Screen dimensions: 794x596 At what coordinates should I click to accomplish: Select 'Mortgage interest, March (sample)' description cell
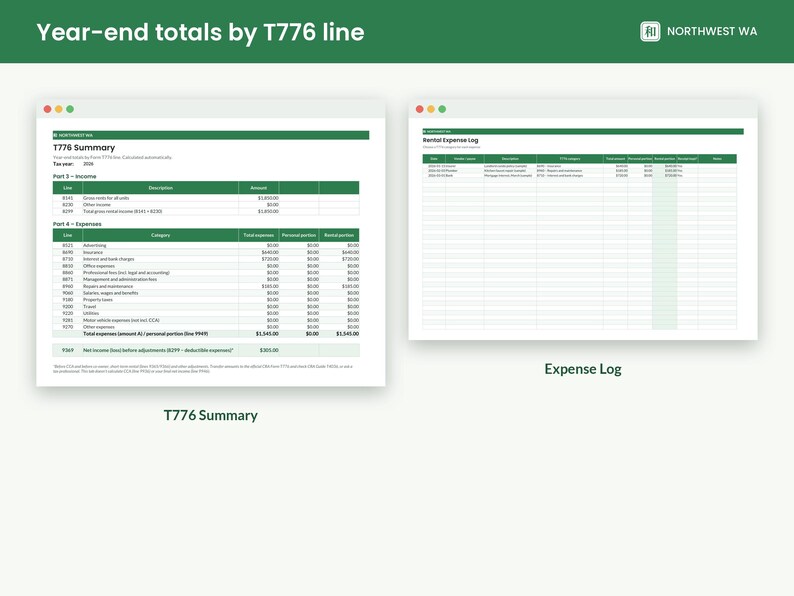(510, 175)
